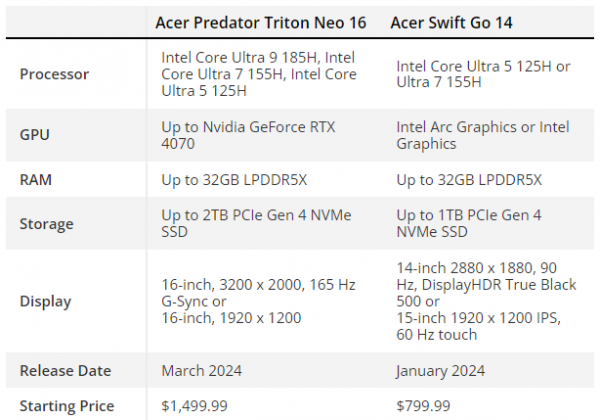Click the Storage row label
This screenshot has width=600, height=420.
tap(46, 224)
